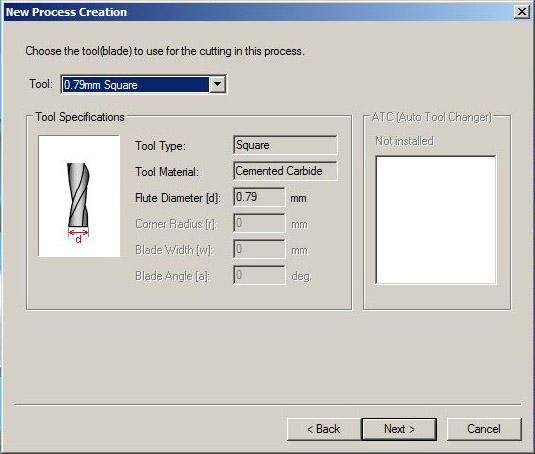Click the Flute Diameter field 0.79
This screenshot has height=454, width=535.
click(x=259, y=197)
